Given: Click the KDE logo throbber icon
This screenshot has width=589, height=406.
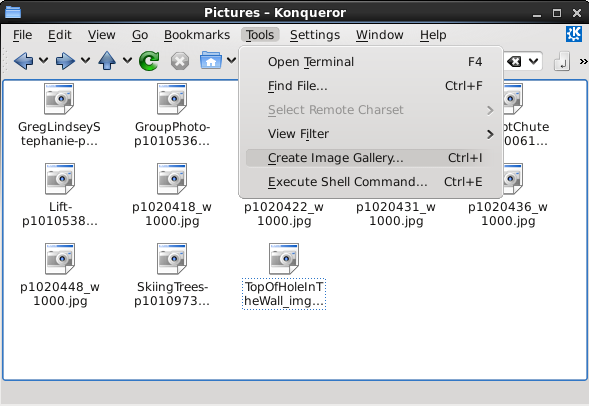Looking at the screenshot, I should tap(574, 34).
